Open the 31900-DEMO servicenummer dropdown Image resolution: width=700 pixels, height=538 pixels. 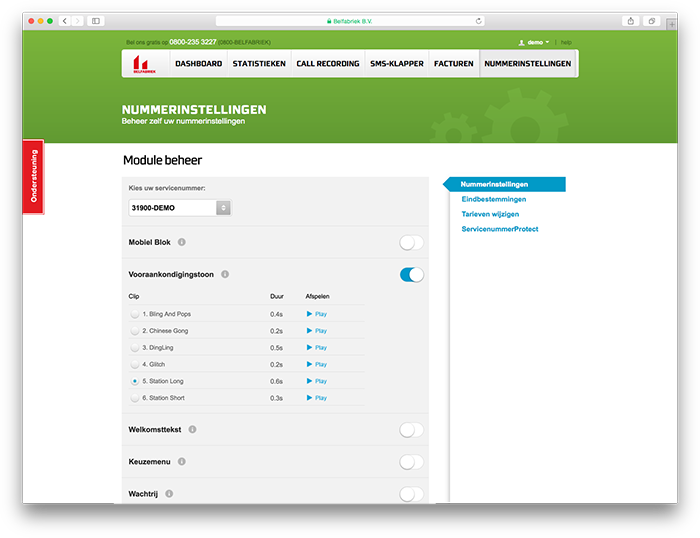180,208
